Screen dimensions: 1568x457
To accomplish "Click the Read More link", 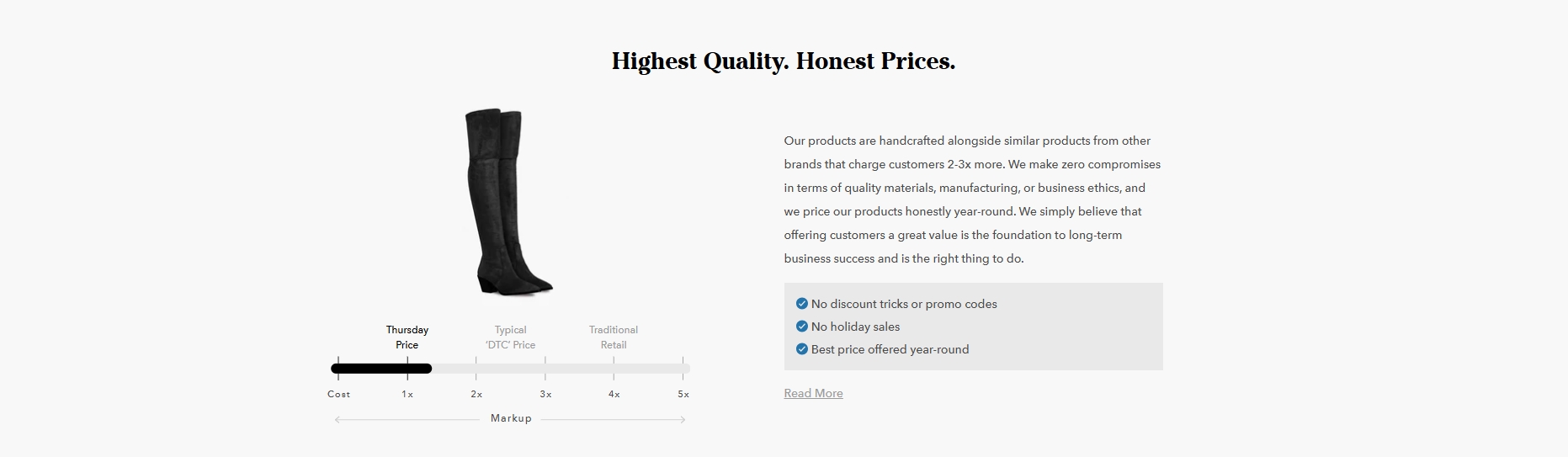I will pos(813,393).
